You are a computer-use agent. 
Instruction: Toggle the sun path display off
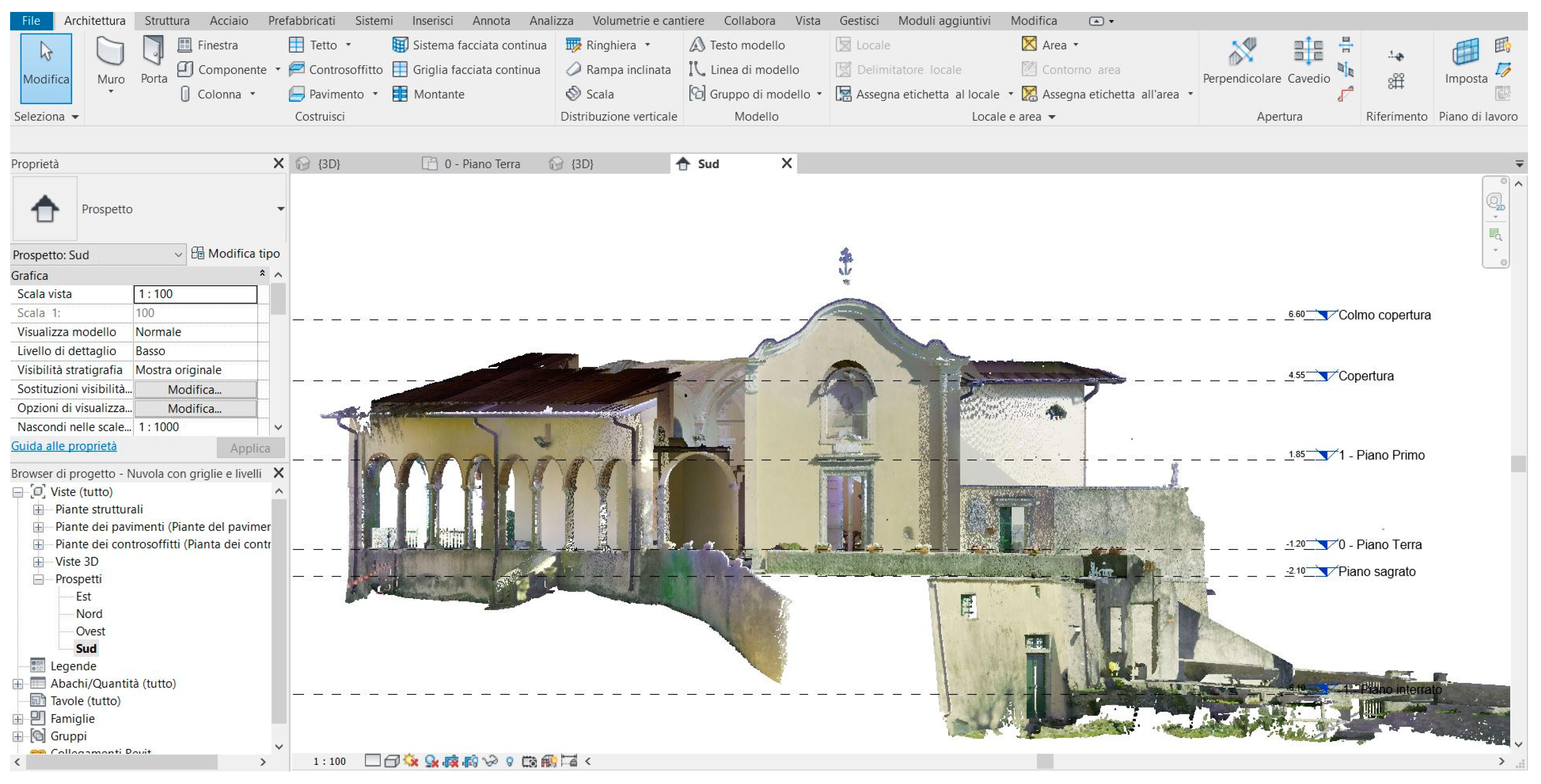(x=410, y=761)
